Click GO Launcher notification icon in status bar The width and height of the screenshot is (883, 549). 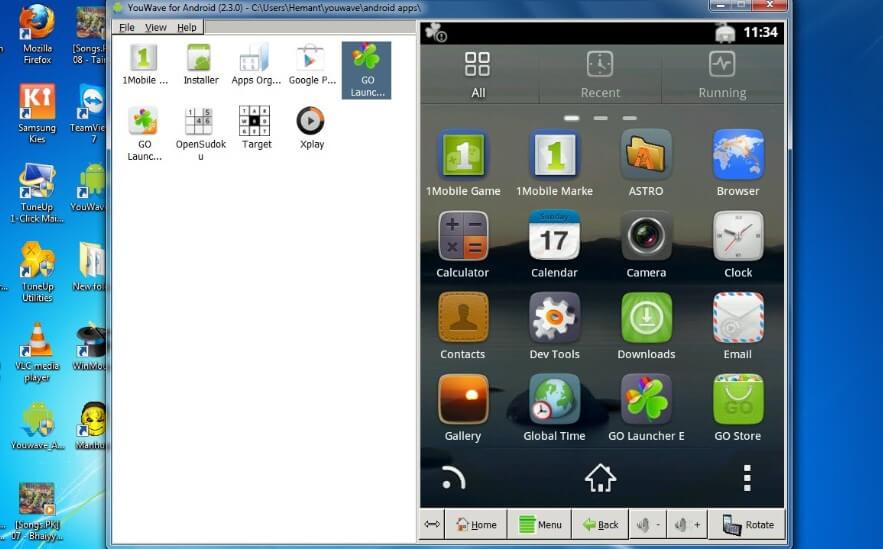pos(435,32)
